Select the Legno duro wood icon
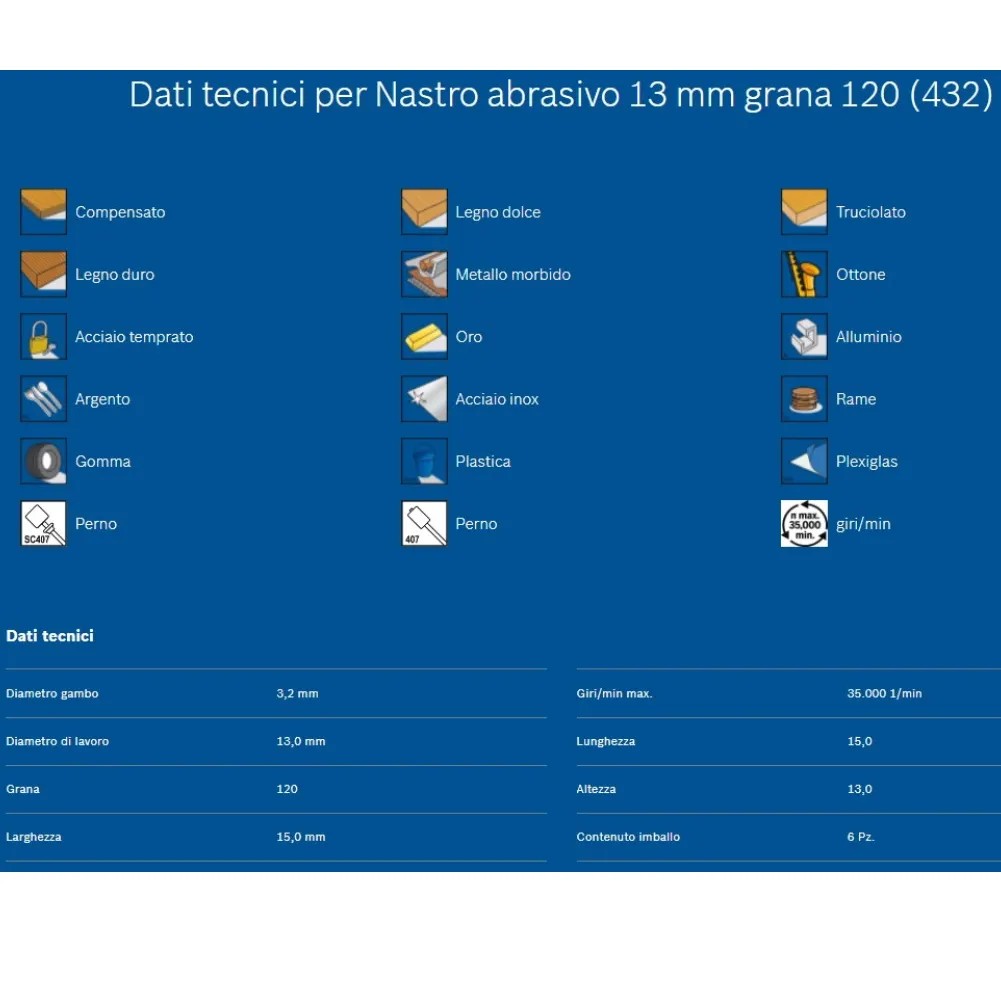 (43, 274)
